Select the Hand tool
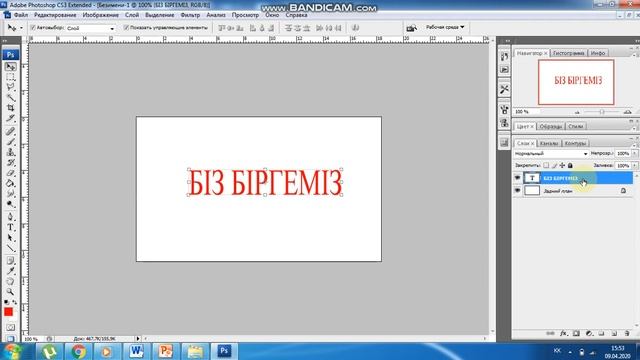Image resolution: width=640 pixels, height=360 pixels. [x=11, y=281]
